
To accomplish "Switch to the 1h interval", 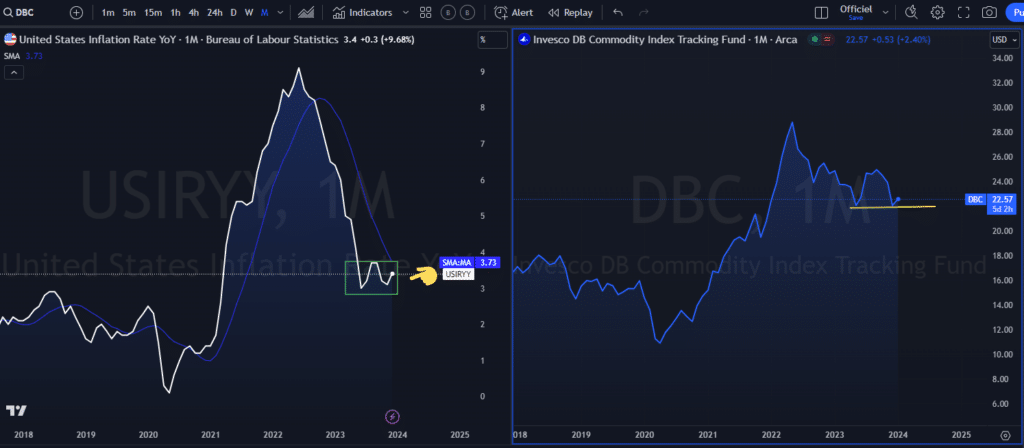I will point(176,12).
